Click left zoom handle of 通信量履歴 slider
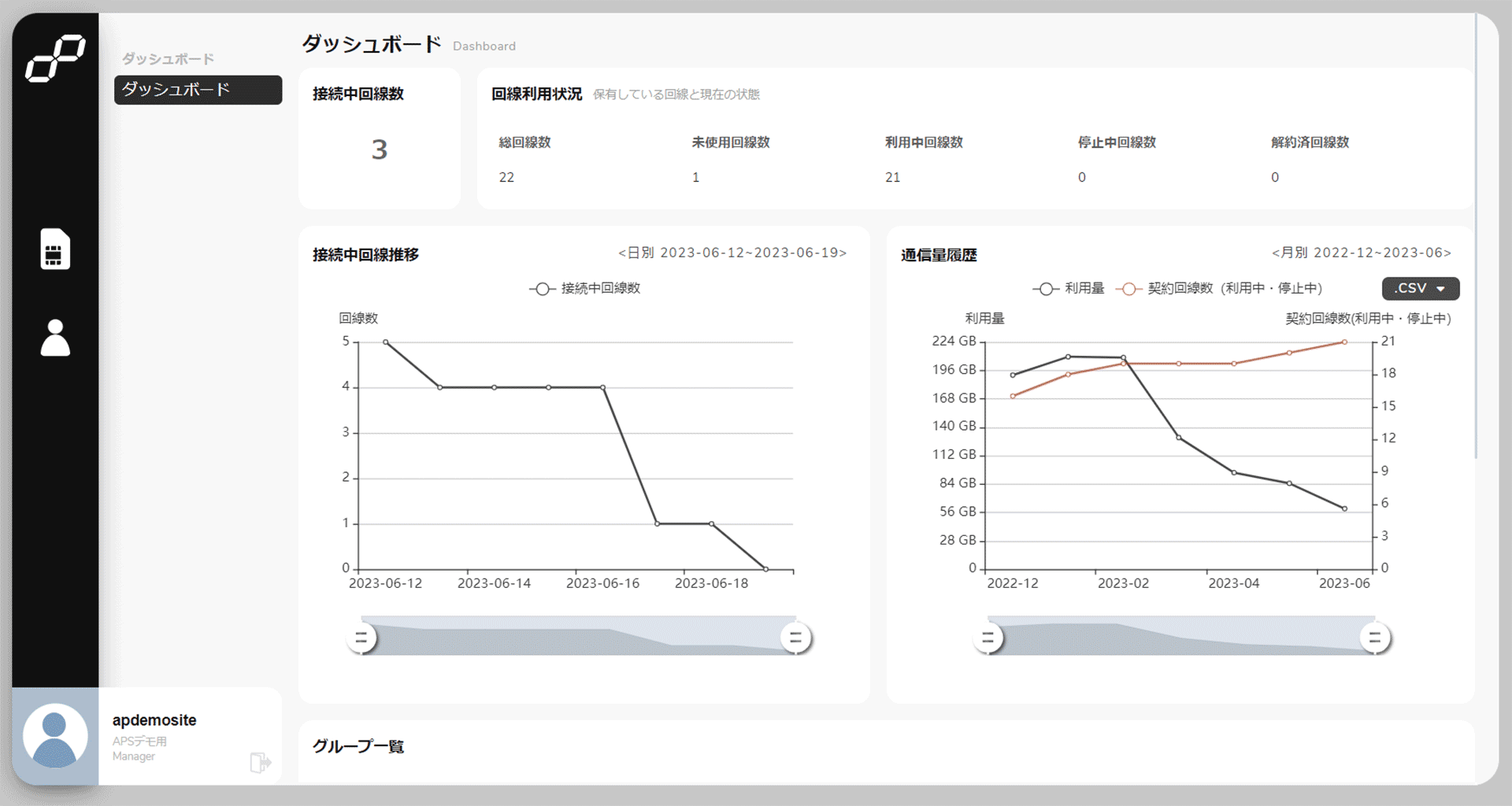This screenshot has height=806, width=1512. point(988,638)
